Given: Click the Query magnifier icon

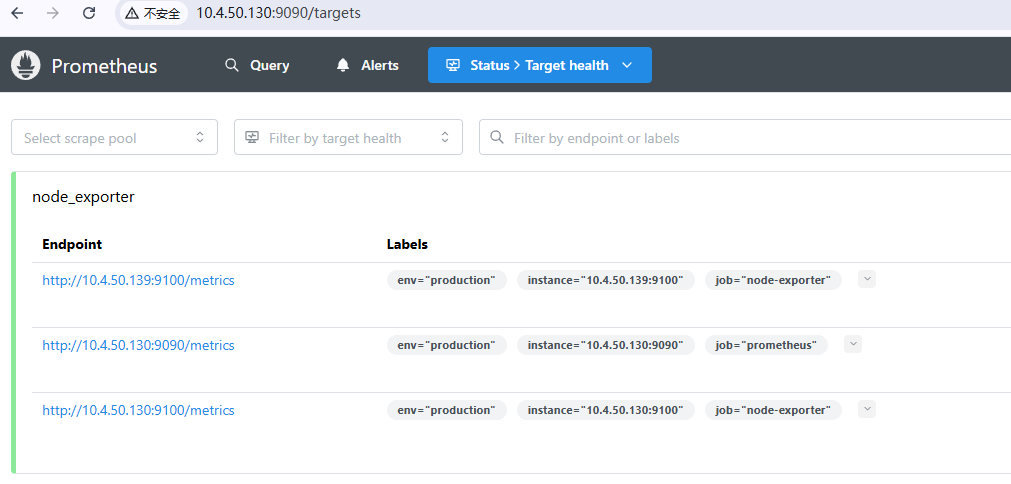Looking at the screenshot, I should pyautogui.click(x=231, y=65).
